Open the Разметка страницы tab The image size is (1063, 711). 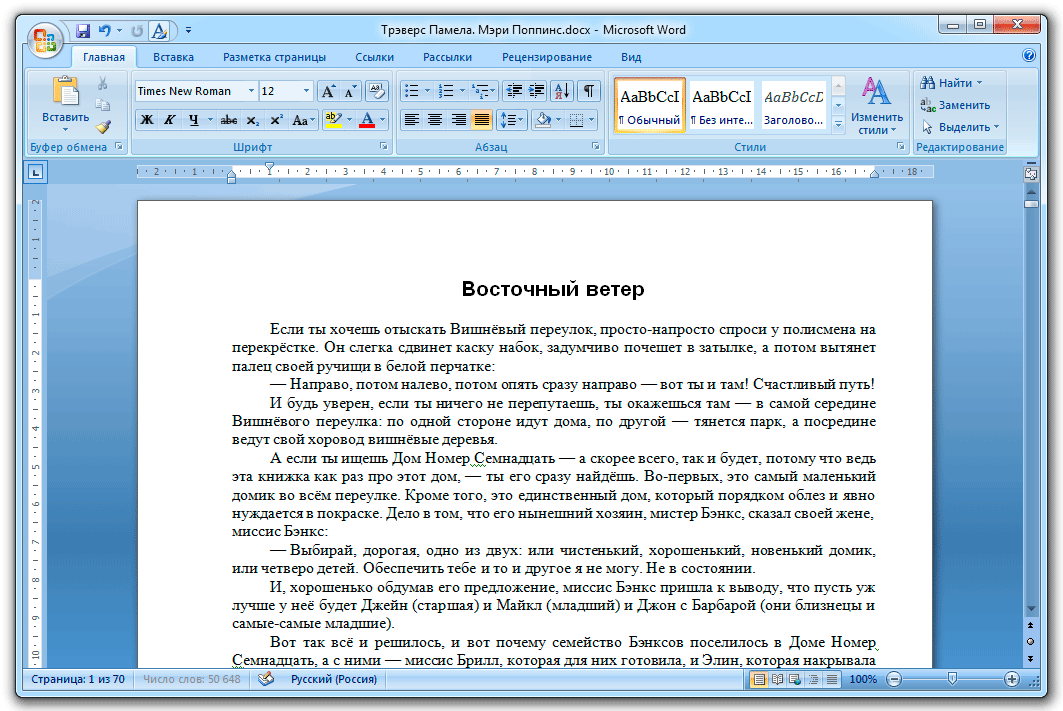coord(275,57)
